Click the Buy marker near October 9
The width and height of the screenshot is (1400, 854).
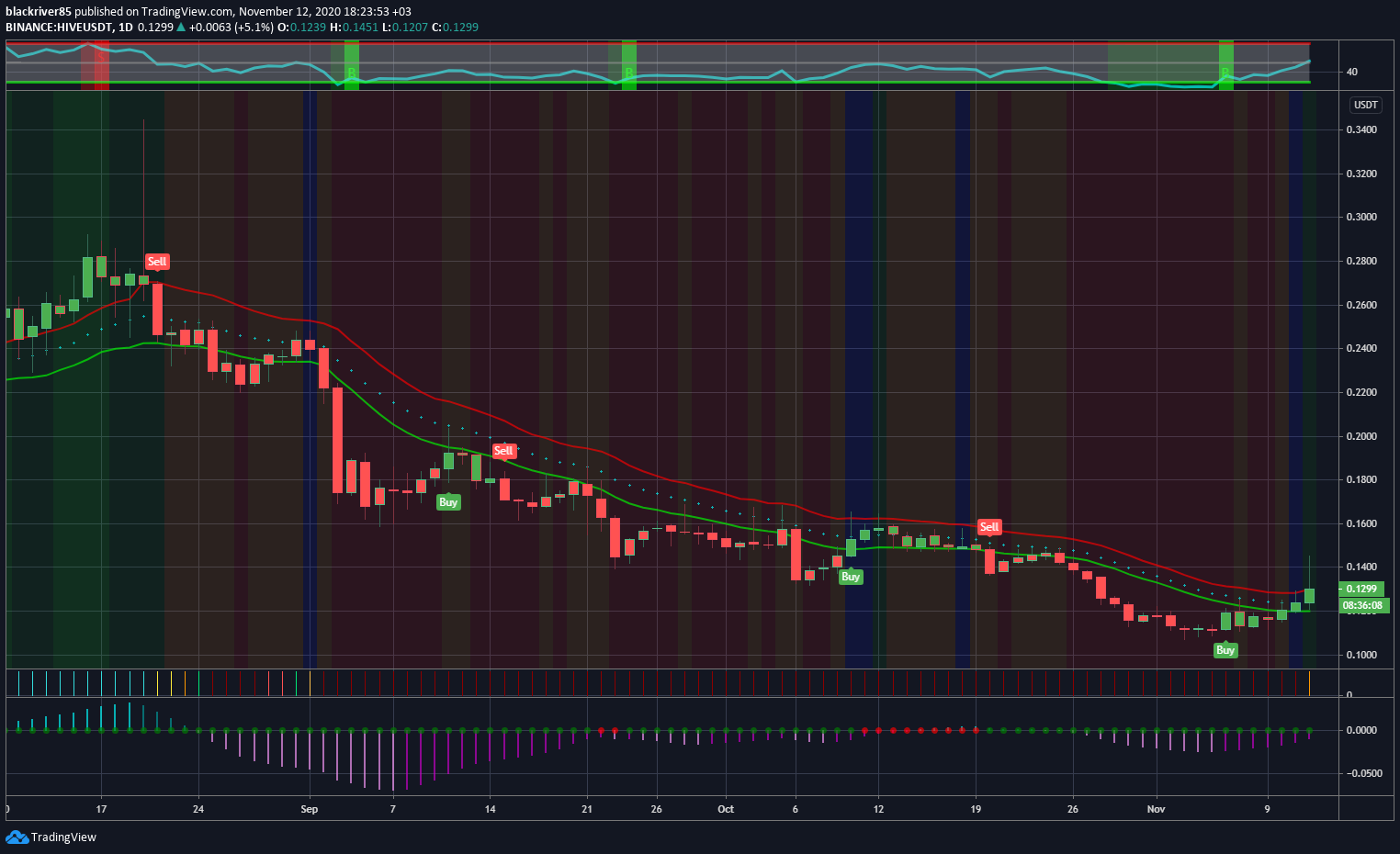click(x=851, y=577)
